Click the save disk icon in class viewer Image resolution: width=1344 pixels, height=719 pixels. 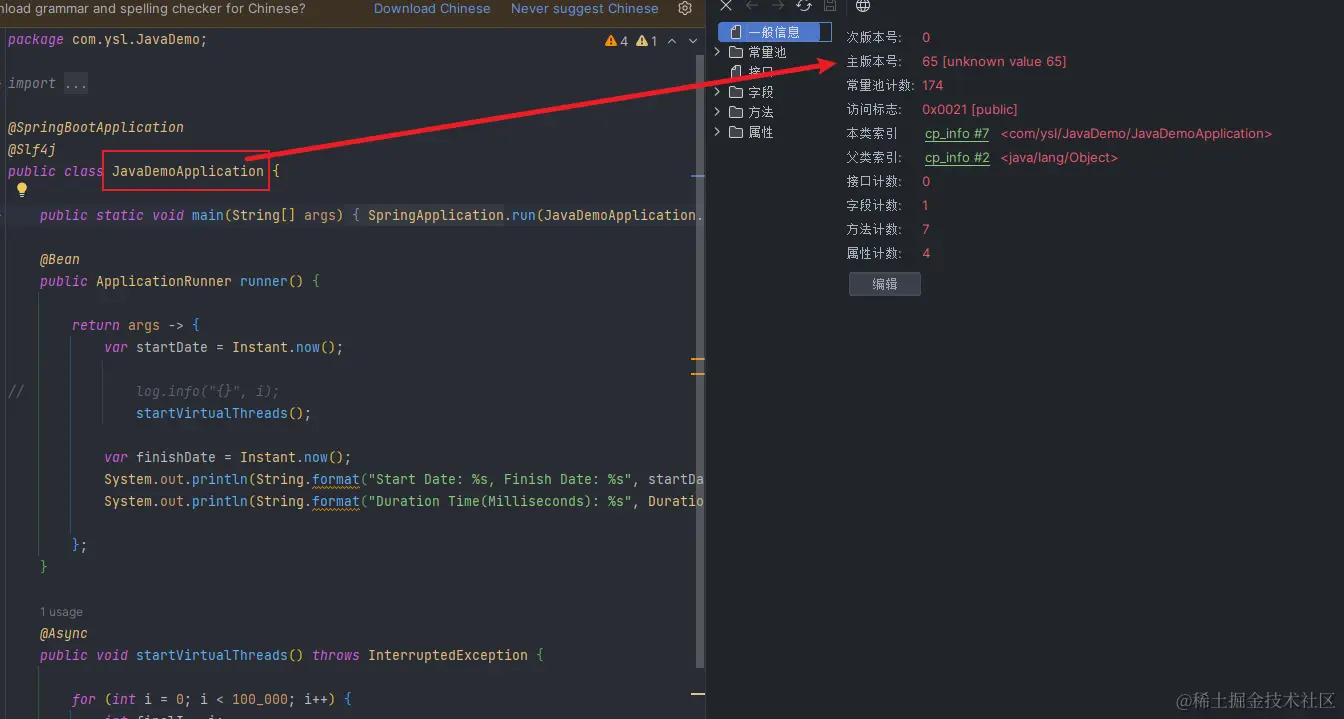coord(829,6)
